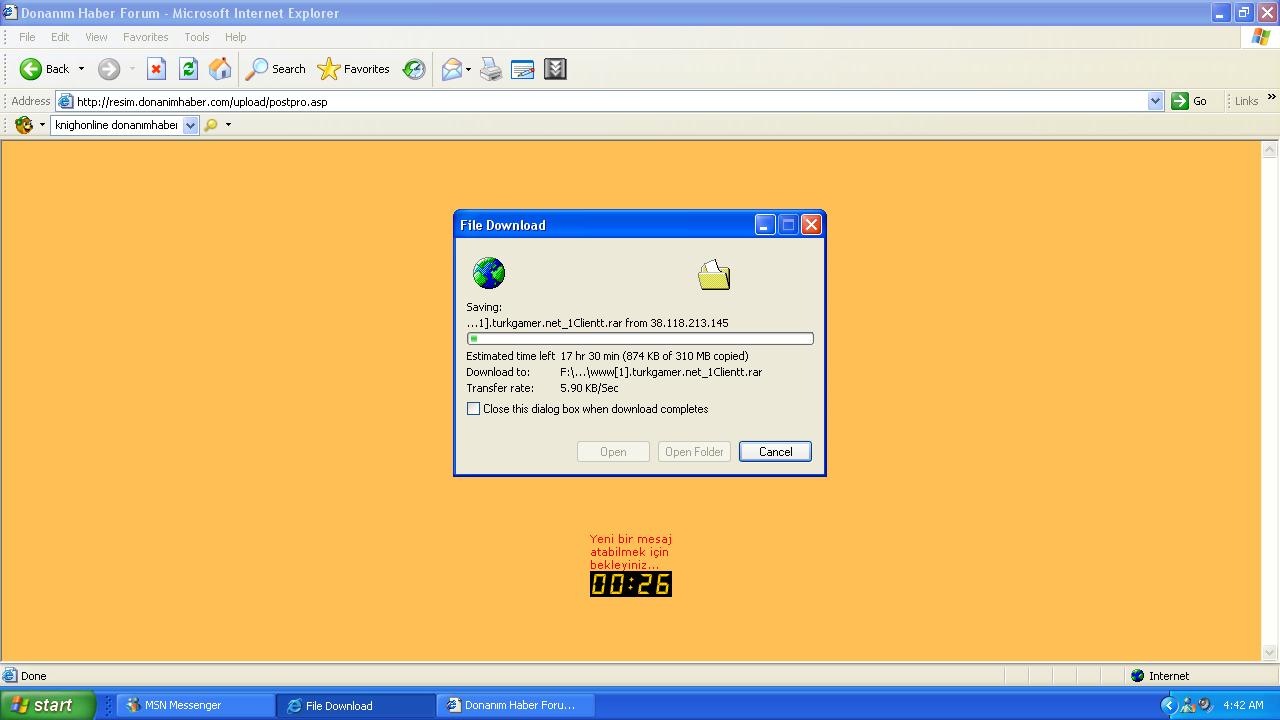
Task: Open the Tools menu
Action: (196, 37)
